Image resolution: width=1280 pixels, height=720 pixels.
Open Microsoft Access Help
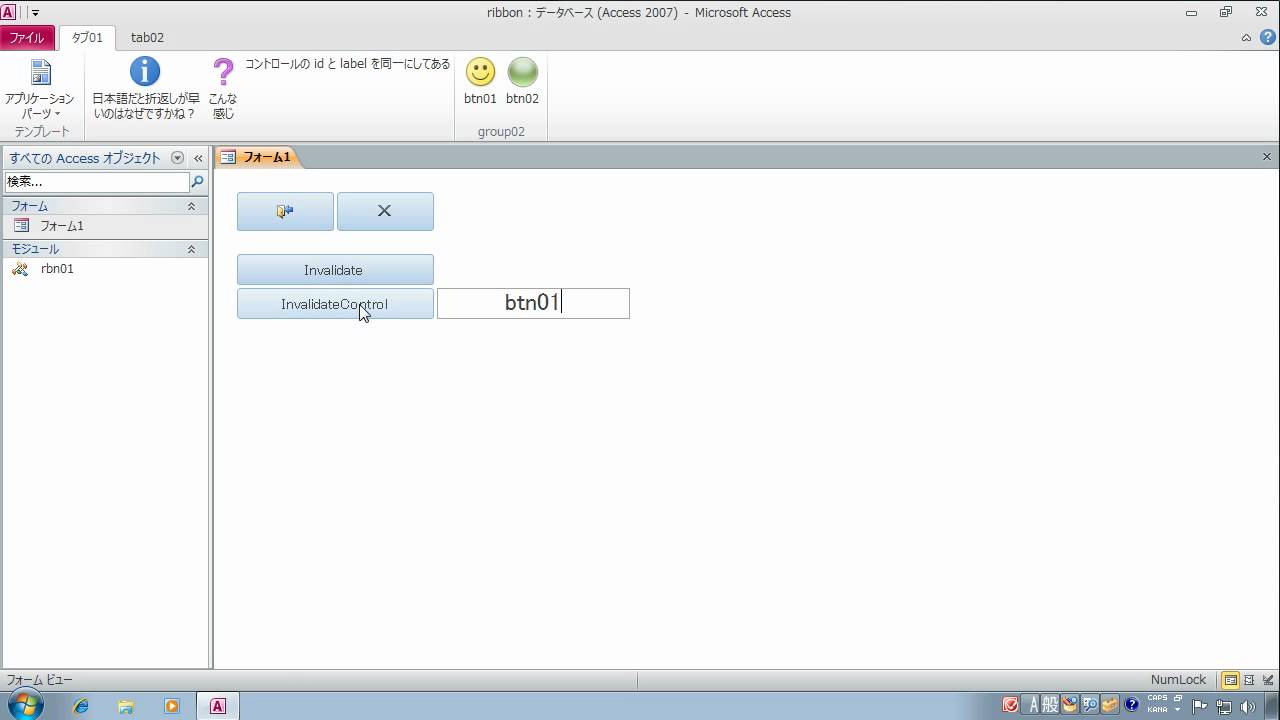1267,38
